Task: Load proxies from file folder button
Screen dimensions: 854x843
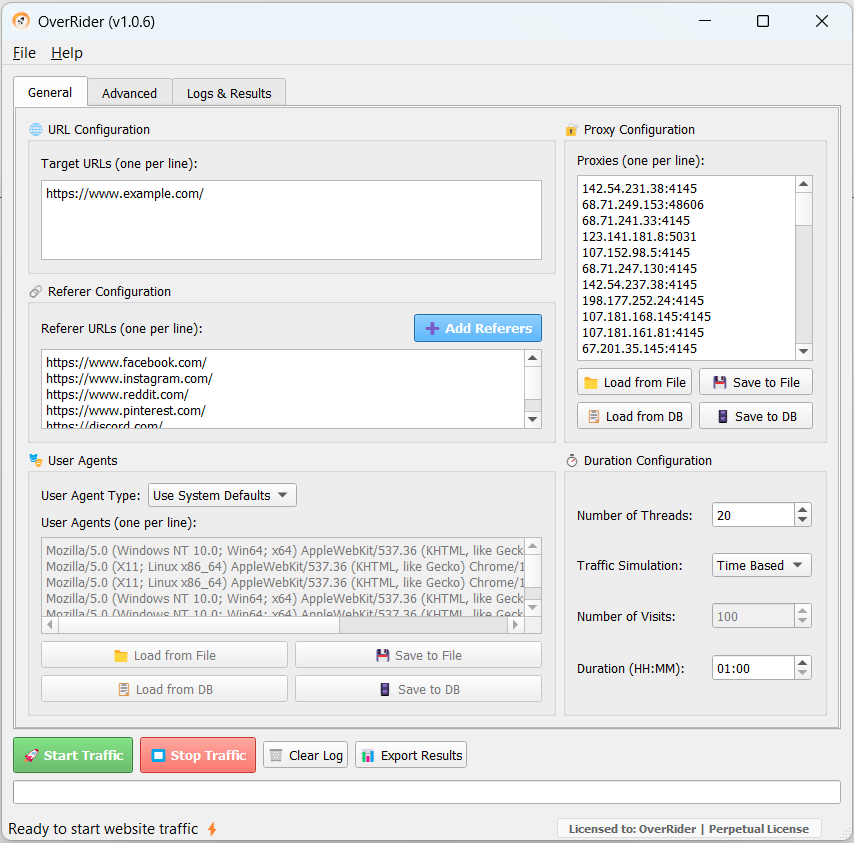Action: 634,382
